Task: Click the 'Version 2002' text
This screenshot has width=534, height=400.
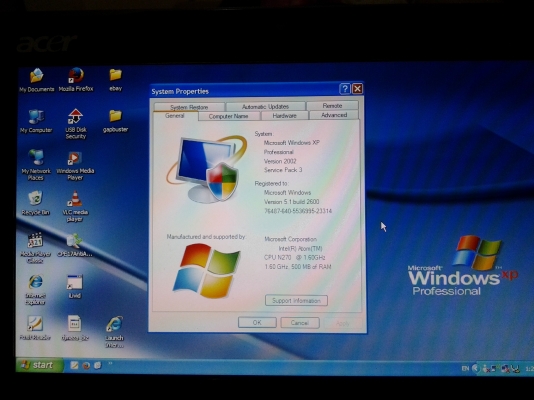Action: [x=280, y=161]
